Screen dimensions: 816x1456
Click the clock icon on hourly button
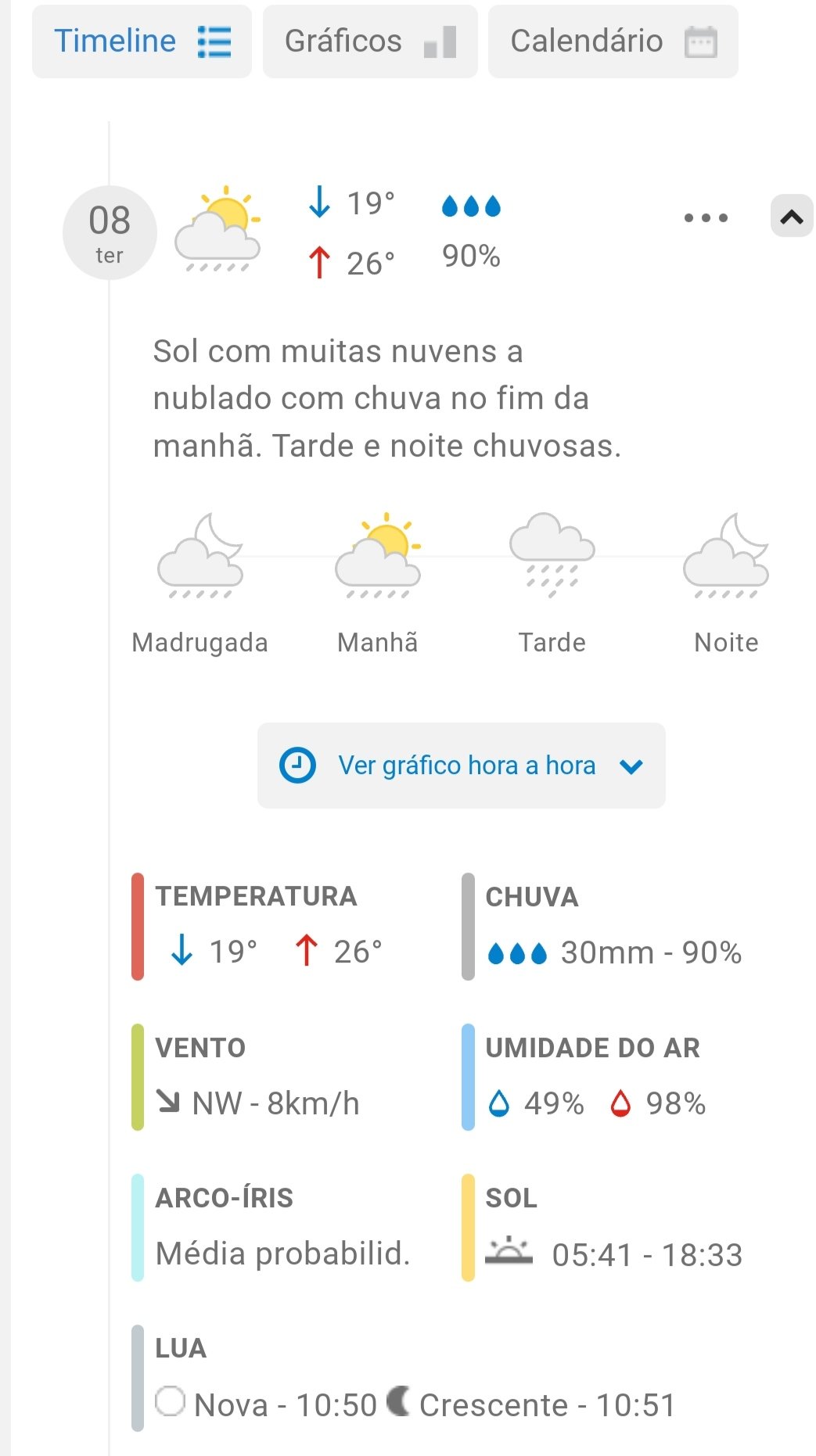[297, 766]
